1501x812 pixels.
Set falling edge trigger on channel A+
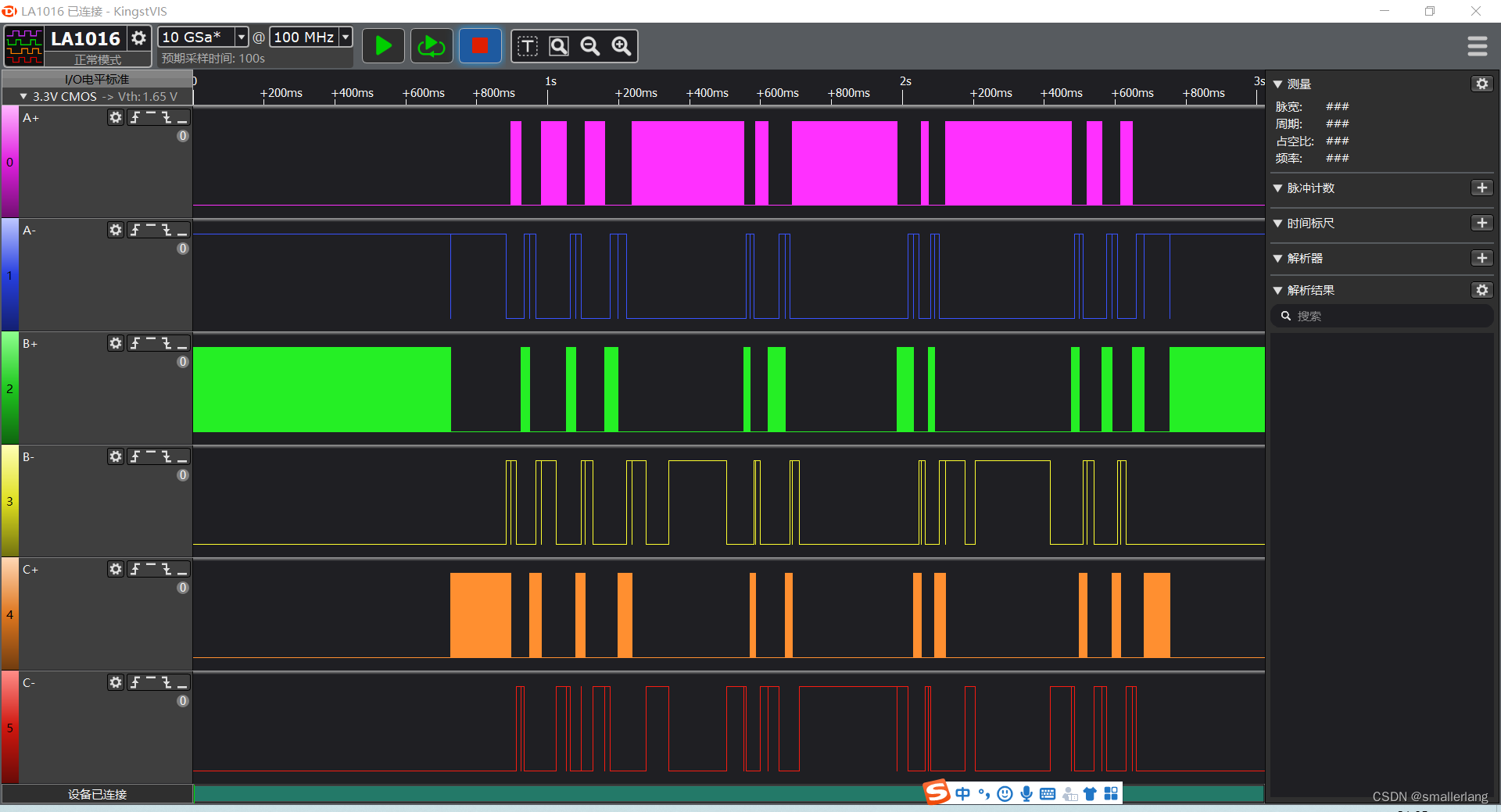(x=167, y=117)
